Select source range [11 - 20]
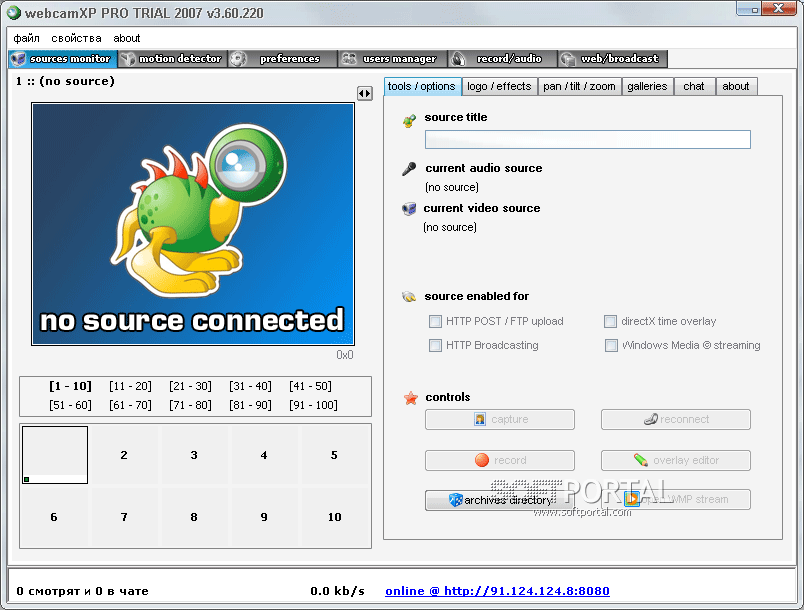804x610 pixels. (x=130, y=386)
